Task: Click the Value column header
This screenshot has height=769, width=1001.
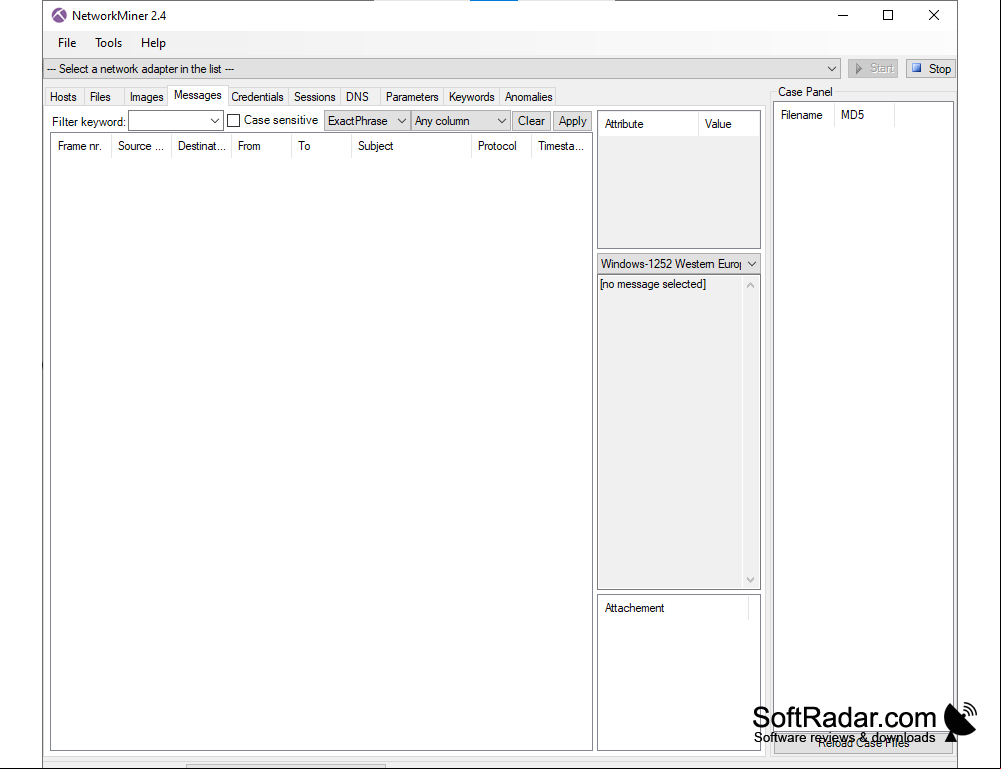Action: click(728, 124)
